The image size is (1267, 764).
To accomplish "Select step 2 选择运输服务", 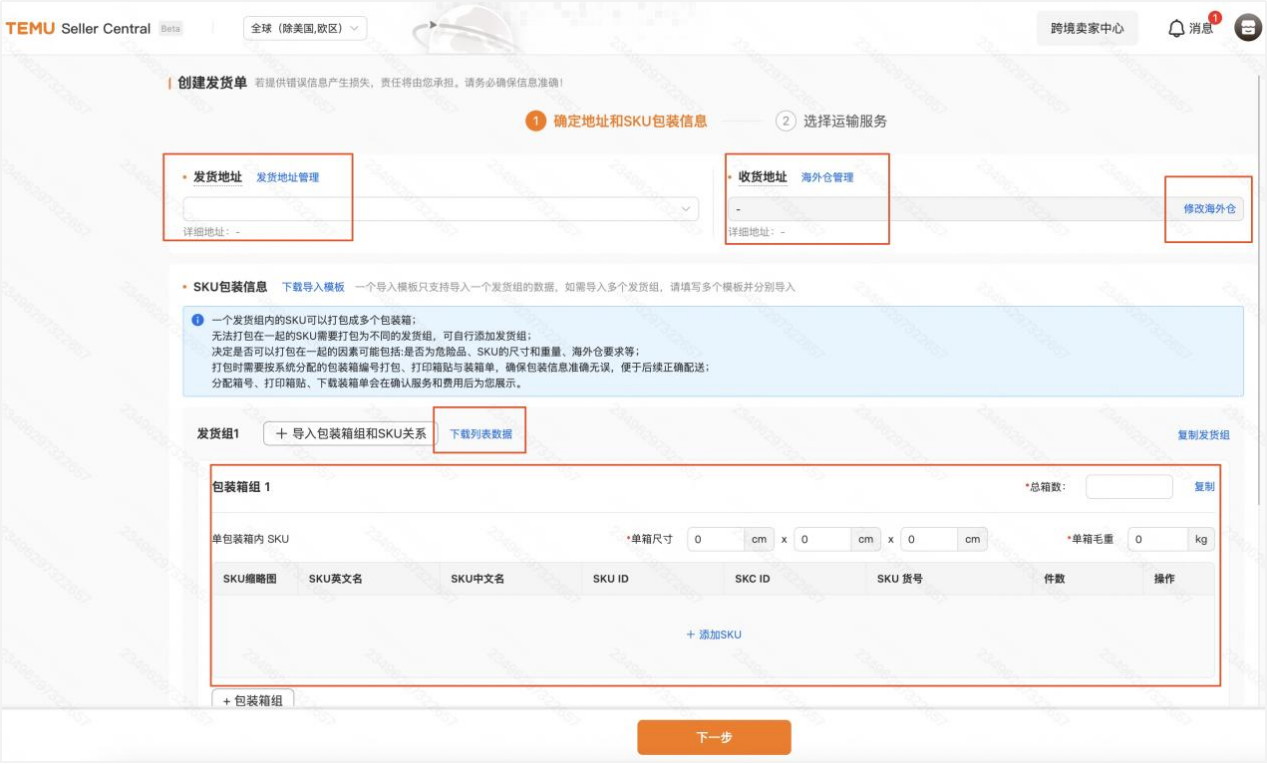I will [x=831, y=121].
